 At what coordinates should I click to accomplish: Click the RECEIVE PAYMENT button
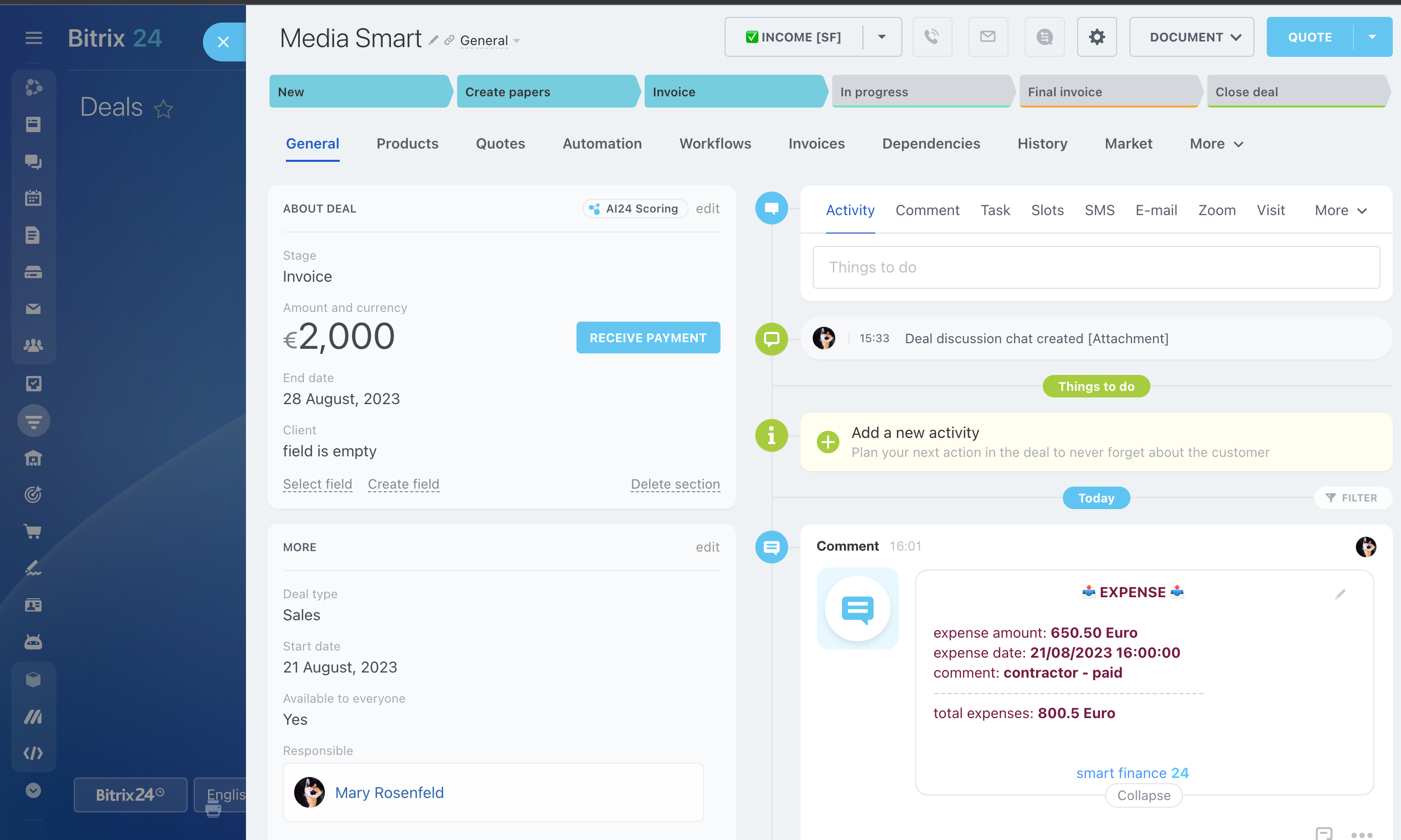point(648,338)
